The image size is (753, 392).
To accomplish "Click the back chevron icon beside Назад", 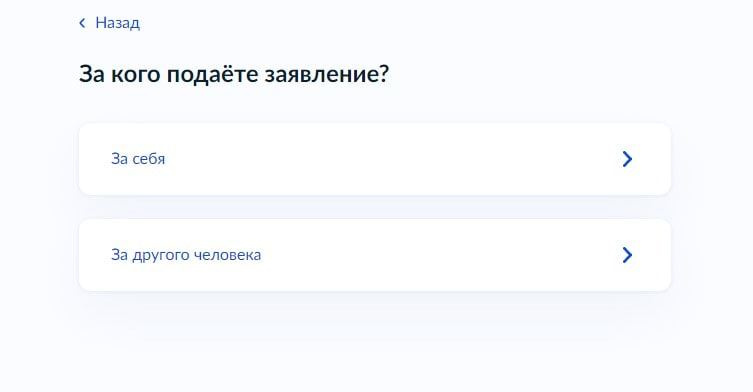I will click(82, 23).
